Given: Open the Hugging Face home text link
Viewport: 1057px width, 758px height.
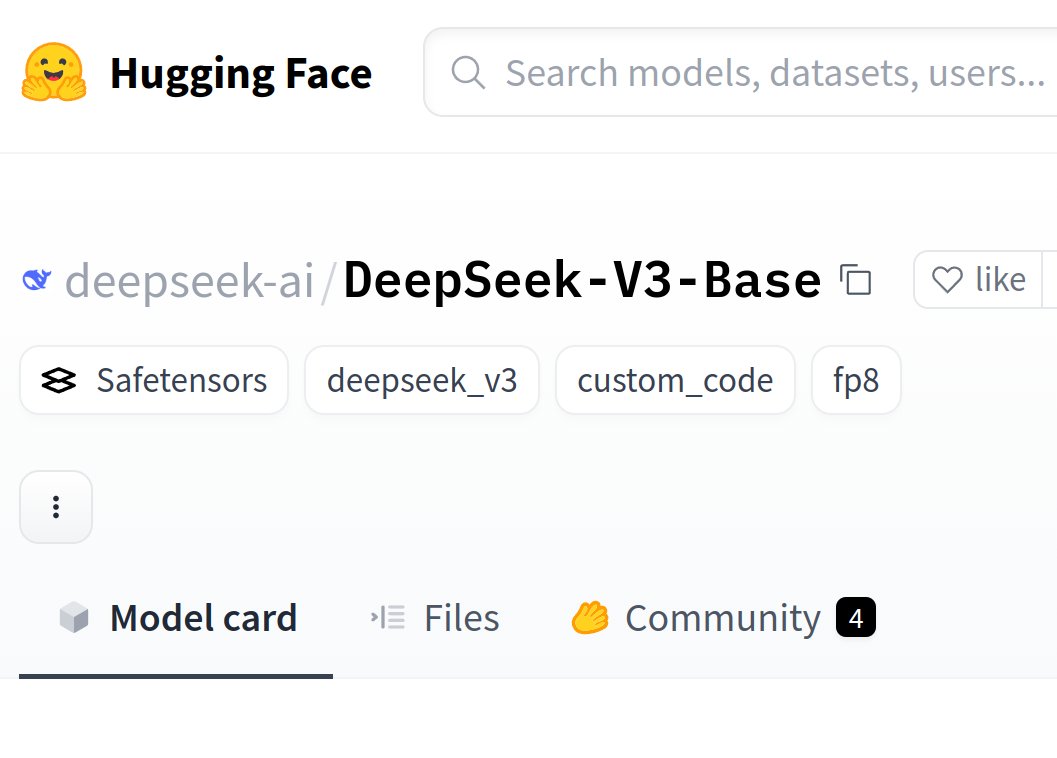Looking at the screenshot, I should [241, 74].
